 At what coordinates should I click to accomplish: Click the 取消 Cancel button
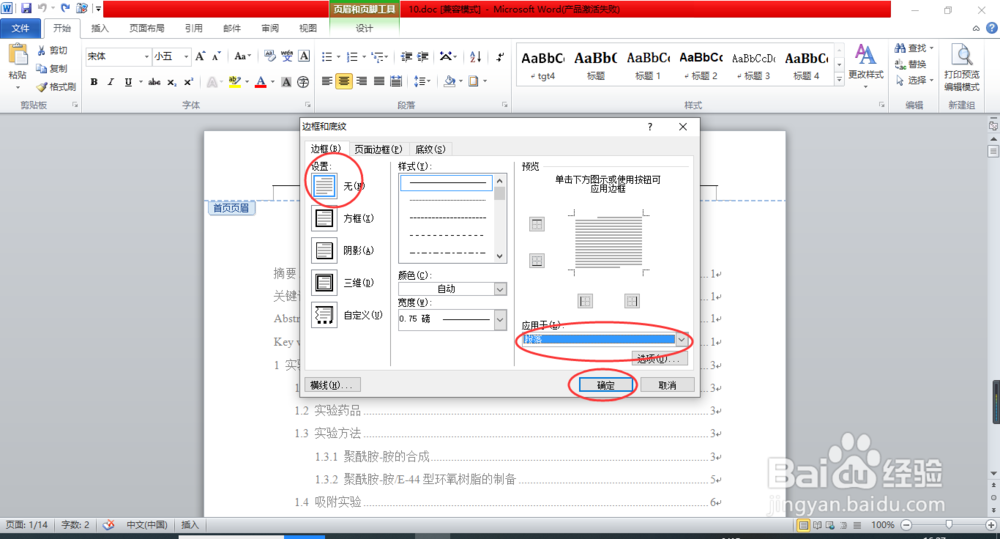coord(667,385)
